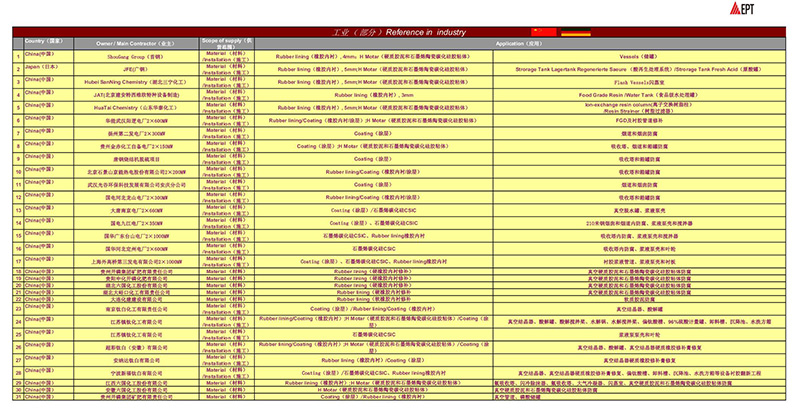Select the JFE owner cell
The width and height of the screenshot is (800, 414).
point(137,69)
